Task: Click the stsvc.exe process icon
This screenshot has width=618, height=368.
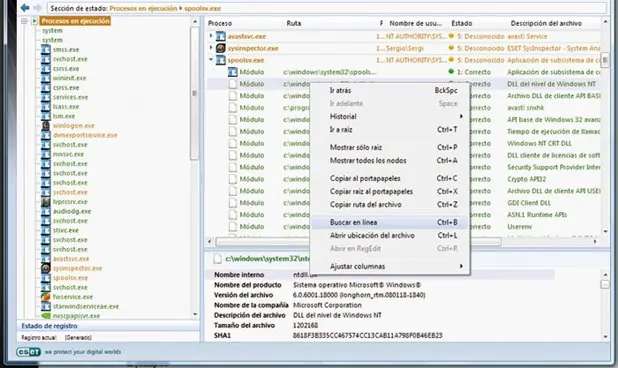Action: coord(46,230)
